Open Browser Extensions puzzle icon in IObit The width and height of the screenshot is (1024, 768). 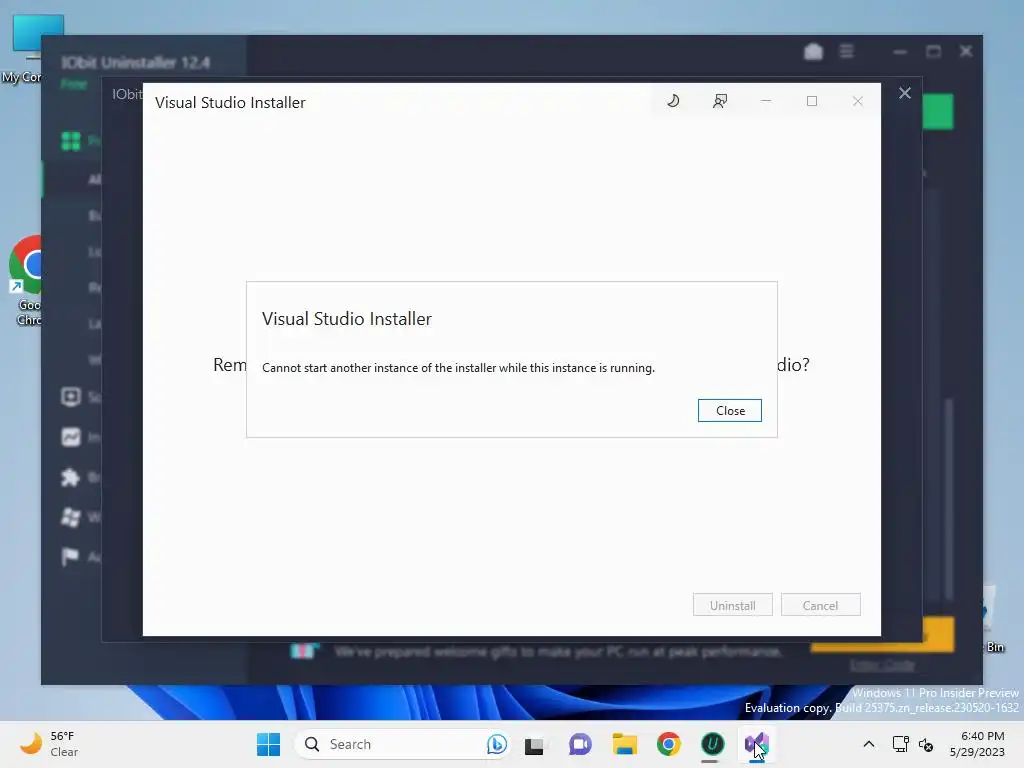click(71, 477)
